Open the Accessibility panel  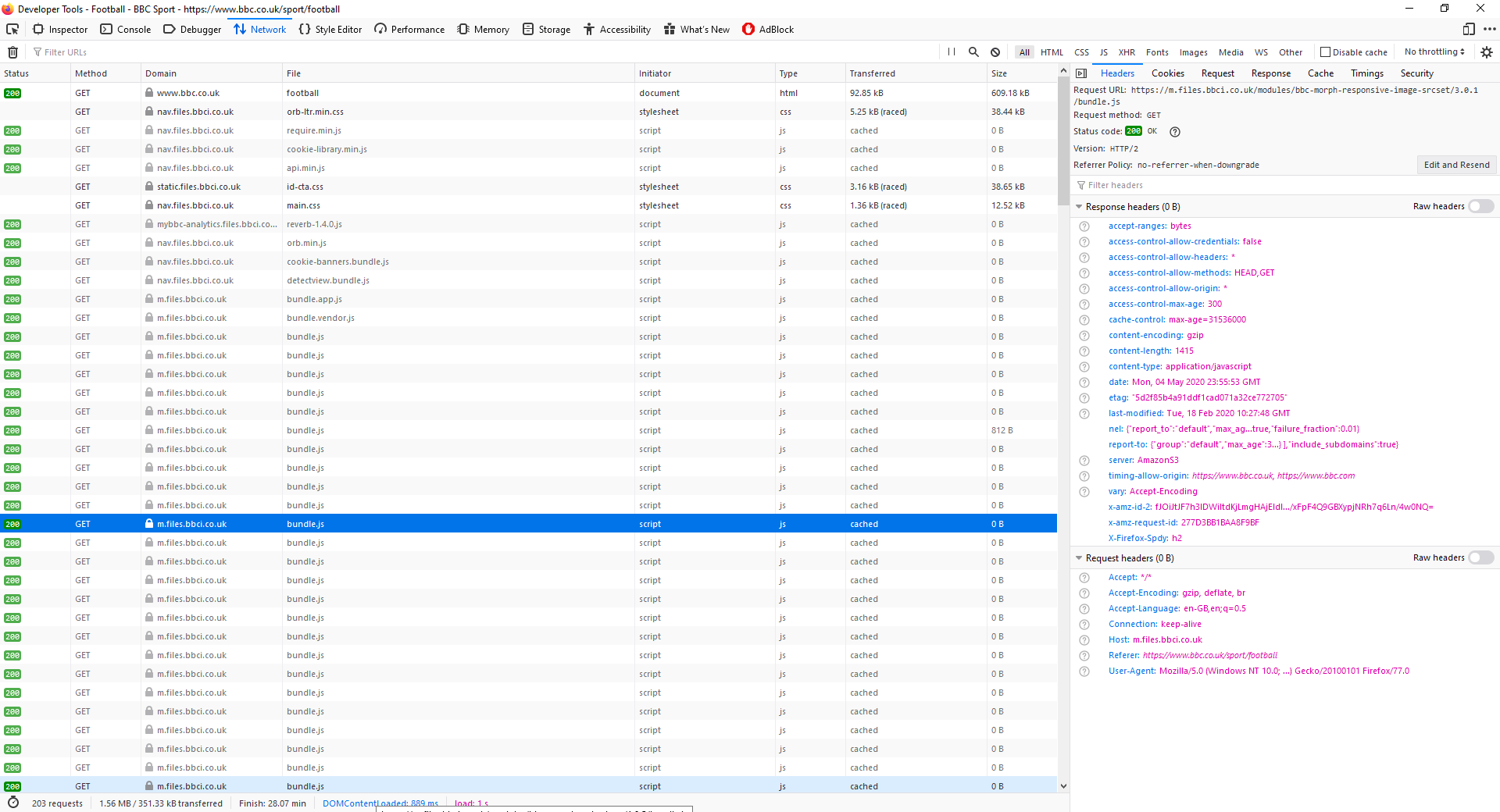tap(617, 30)
